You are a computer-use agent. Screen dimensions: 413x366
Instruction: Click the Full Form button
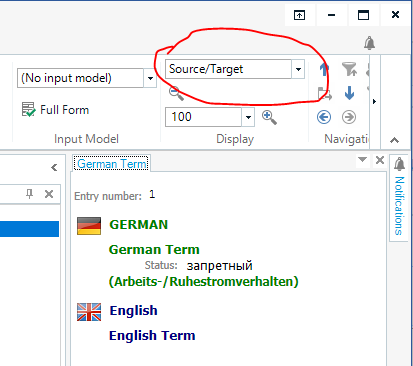point(55,110)
